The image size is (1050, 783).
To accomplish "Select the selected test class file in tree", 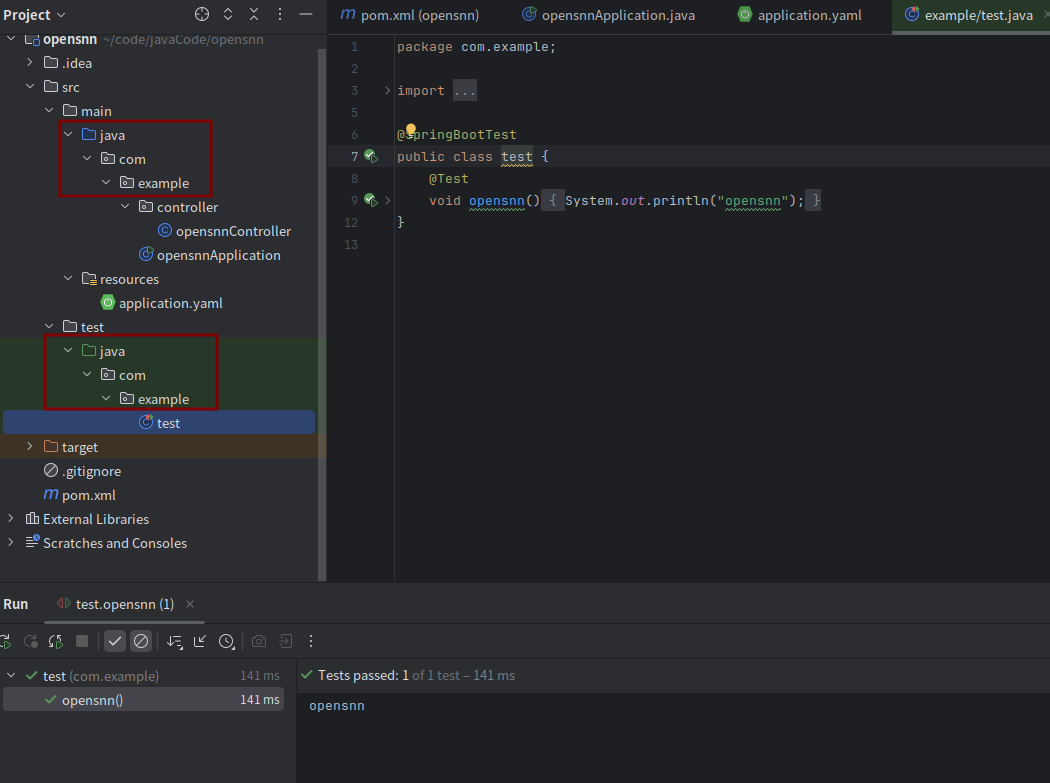I will [159, 423].
